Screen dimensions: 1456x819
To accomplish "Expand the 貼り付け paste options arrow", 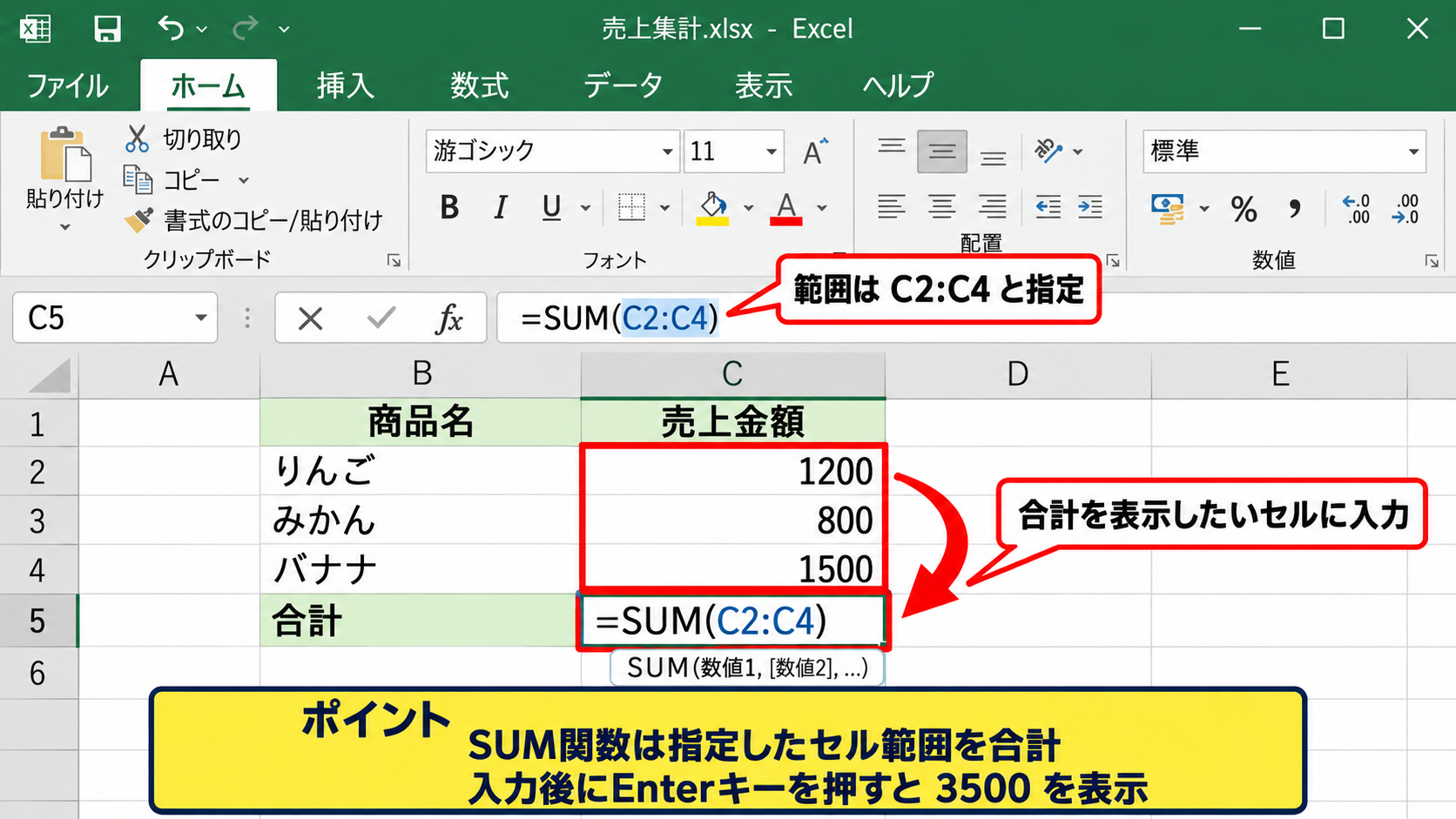I will pyautogui.click(x=65, y=228).
